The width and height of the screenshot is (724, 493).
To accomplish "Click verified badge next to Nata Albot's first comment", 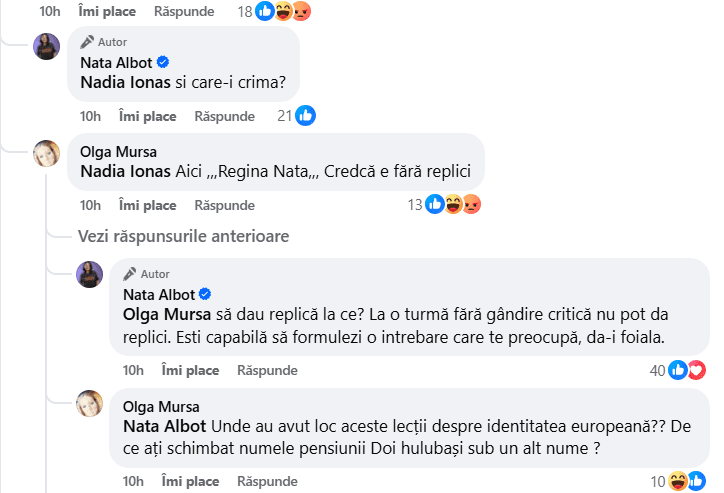I will 162,62.
